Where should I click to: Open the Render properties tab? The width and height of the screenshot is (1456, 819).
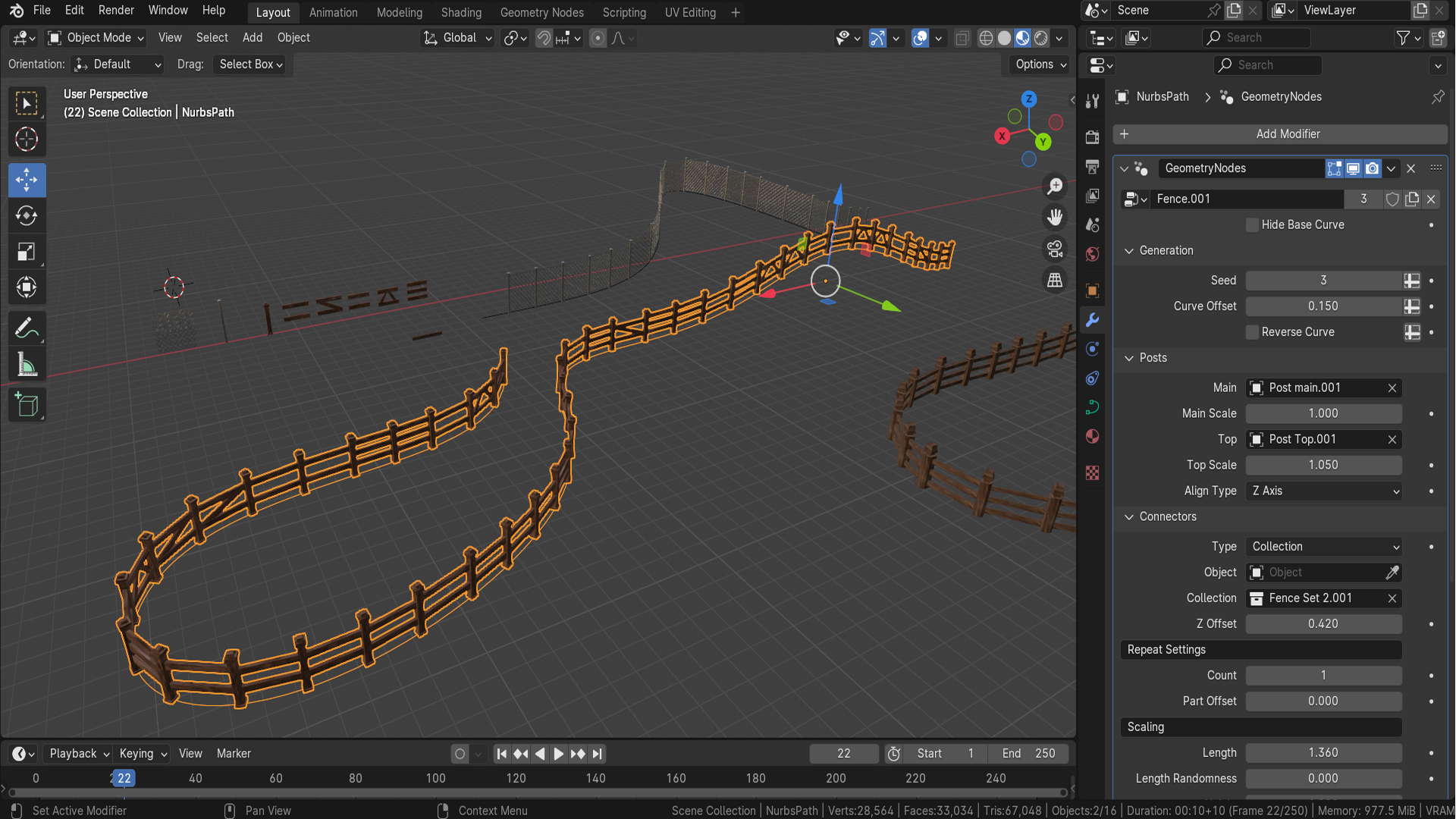point(1092,137)
